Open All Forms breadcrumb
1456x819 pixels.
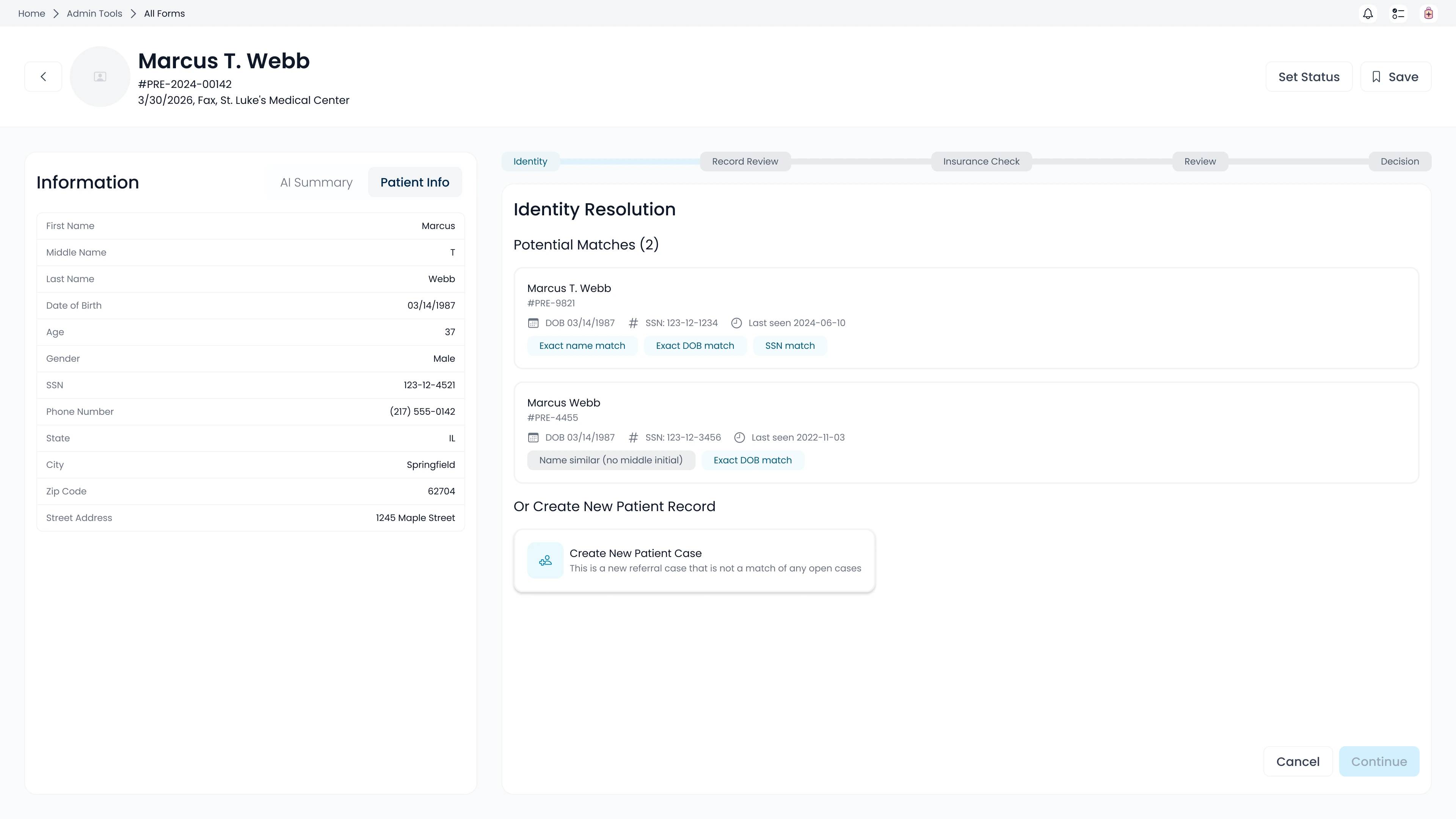[165, 14]
